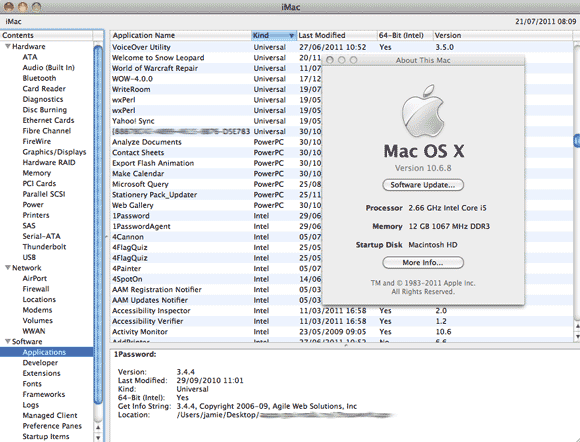The width and height of the screenshot is (580, 442).
Task: Collapse the Software section triangle
Action: 7,341
